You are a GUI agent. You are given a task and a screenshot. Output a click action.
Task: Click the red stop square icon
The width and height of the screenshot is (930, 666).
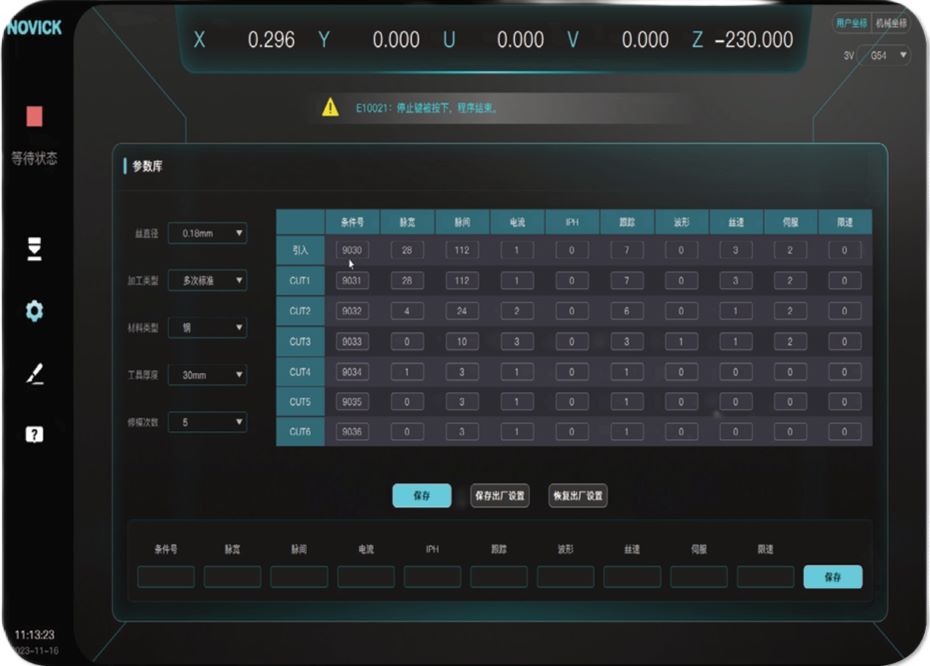(34, 117)
